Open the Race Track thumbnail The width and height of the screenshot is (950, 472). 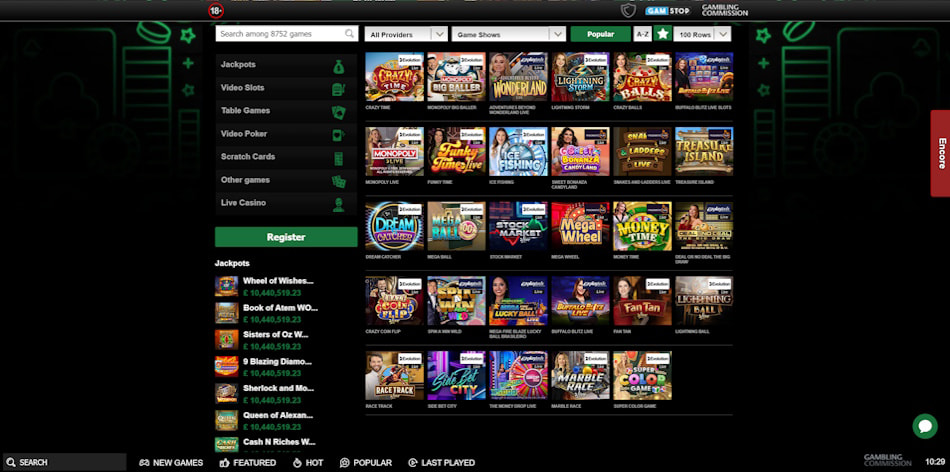[394, 376]
